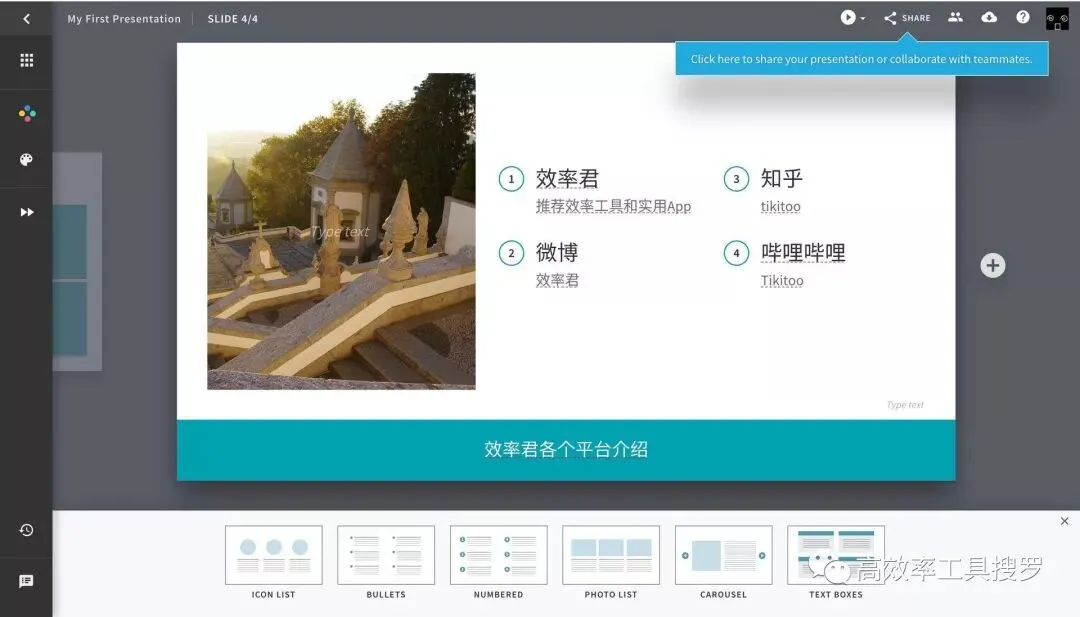
Task: Click numbered circle 3
Action: click(x=736, y=179)
